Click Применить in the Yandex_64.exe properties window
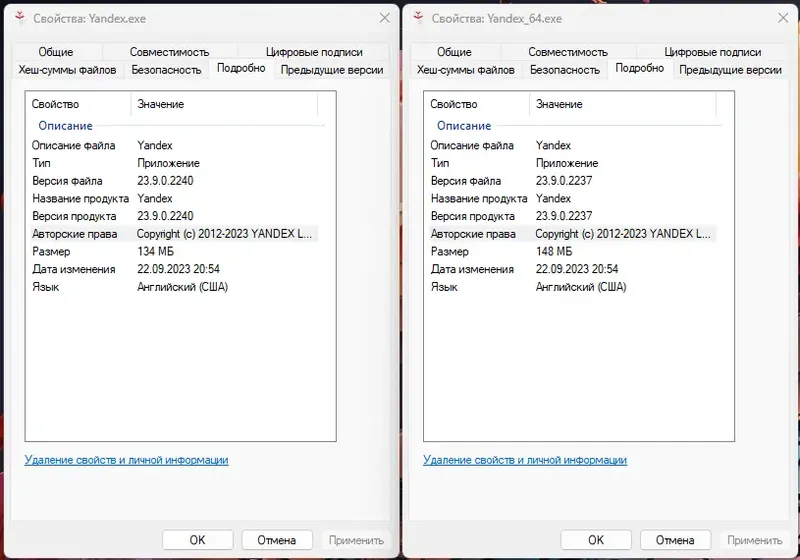This screenshot has width=800, height=560. click(x=755, y=540)
